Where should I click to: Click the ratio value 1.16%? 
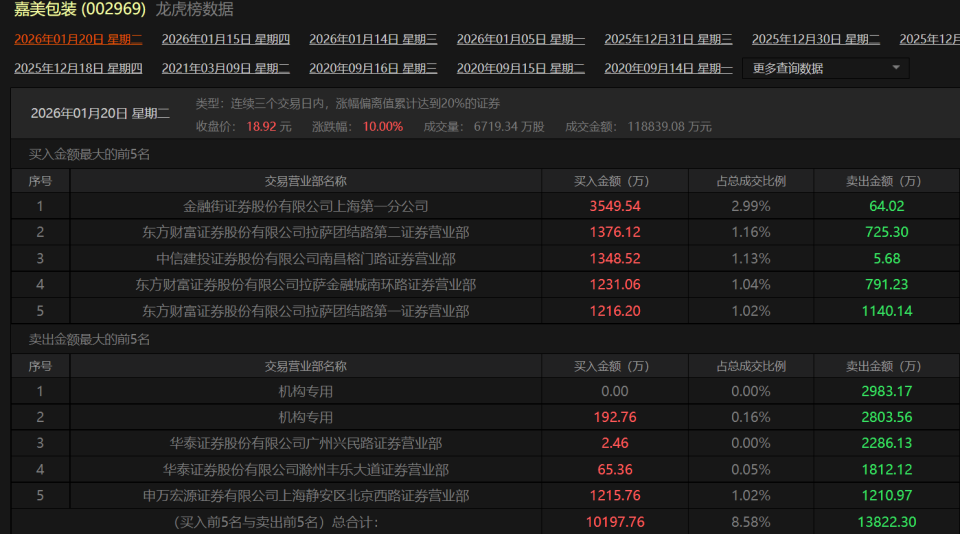pos(751,233)
